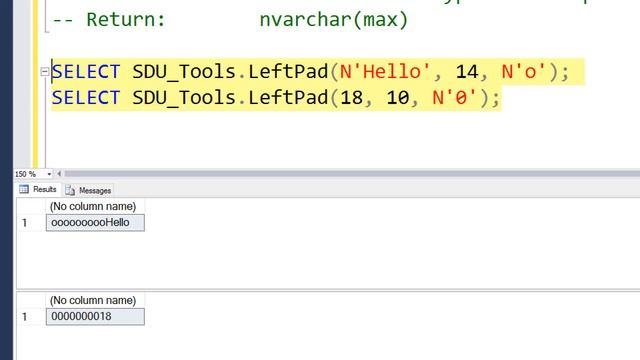
Task: Click the Messages tab icon
Action: tap(70, 190)
